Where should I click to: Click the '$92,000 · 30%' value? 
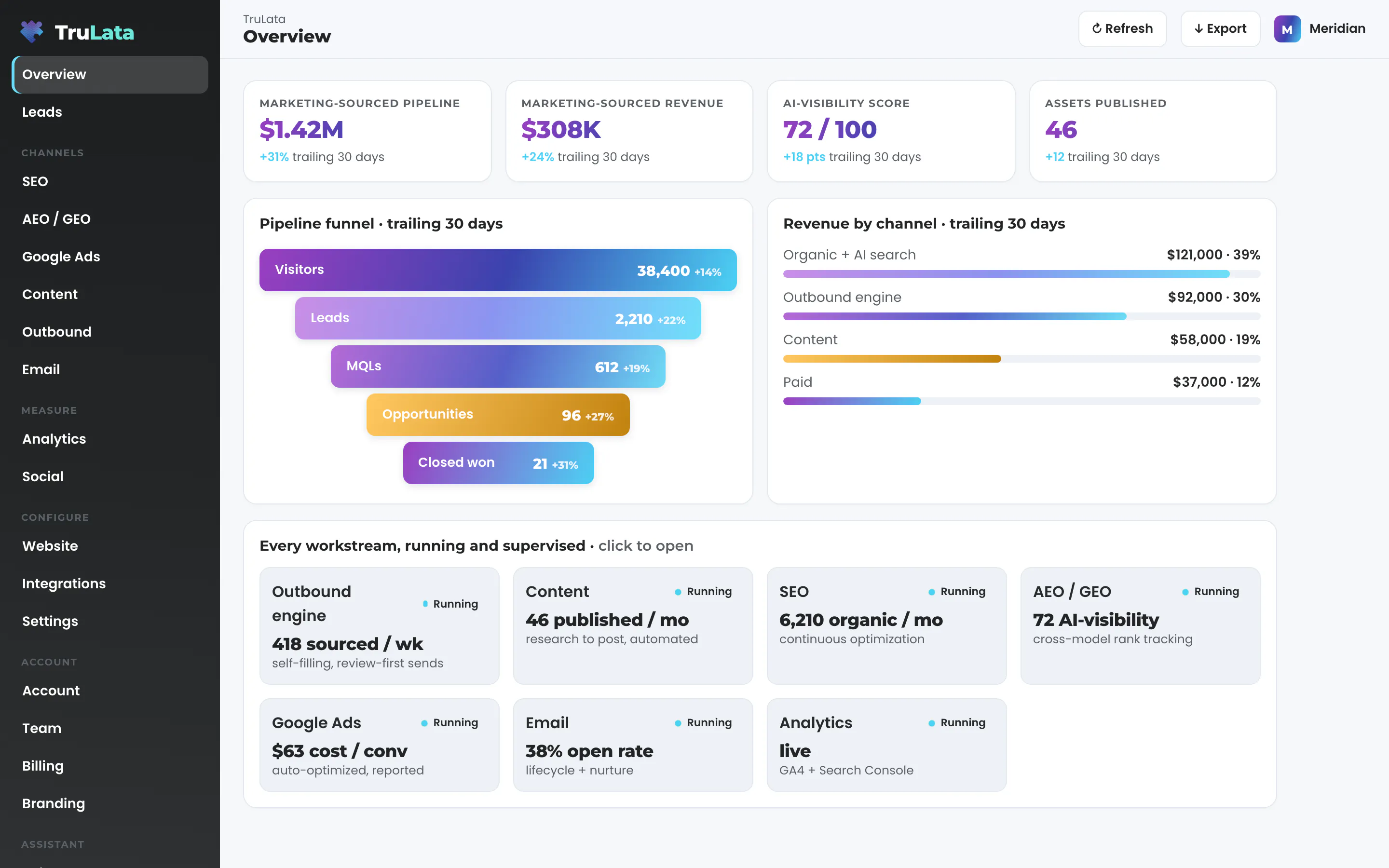(x=1214, y=298)
